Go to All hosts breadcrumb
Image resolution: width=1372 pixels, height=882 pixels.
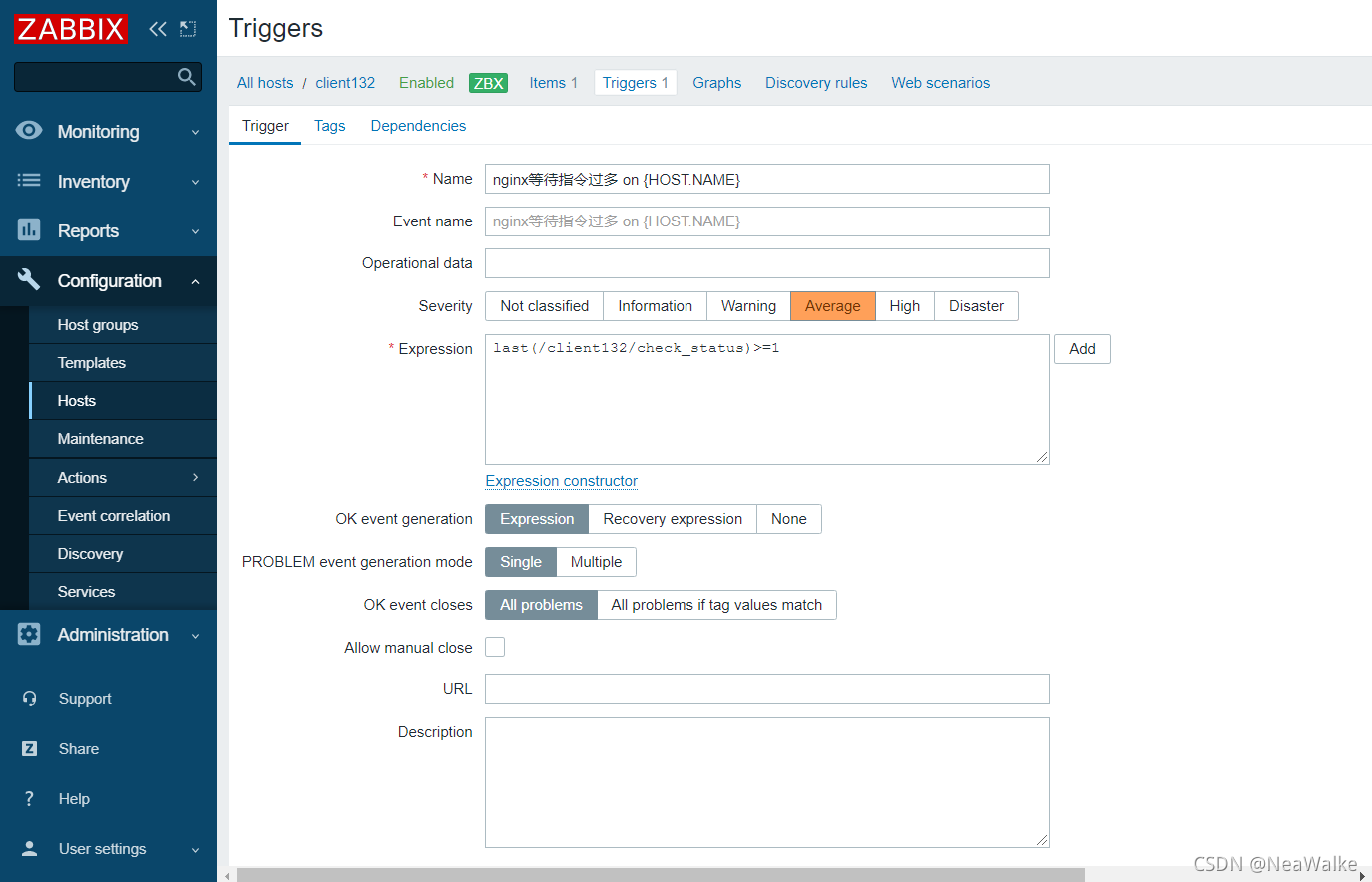coord(265,83)
